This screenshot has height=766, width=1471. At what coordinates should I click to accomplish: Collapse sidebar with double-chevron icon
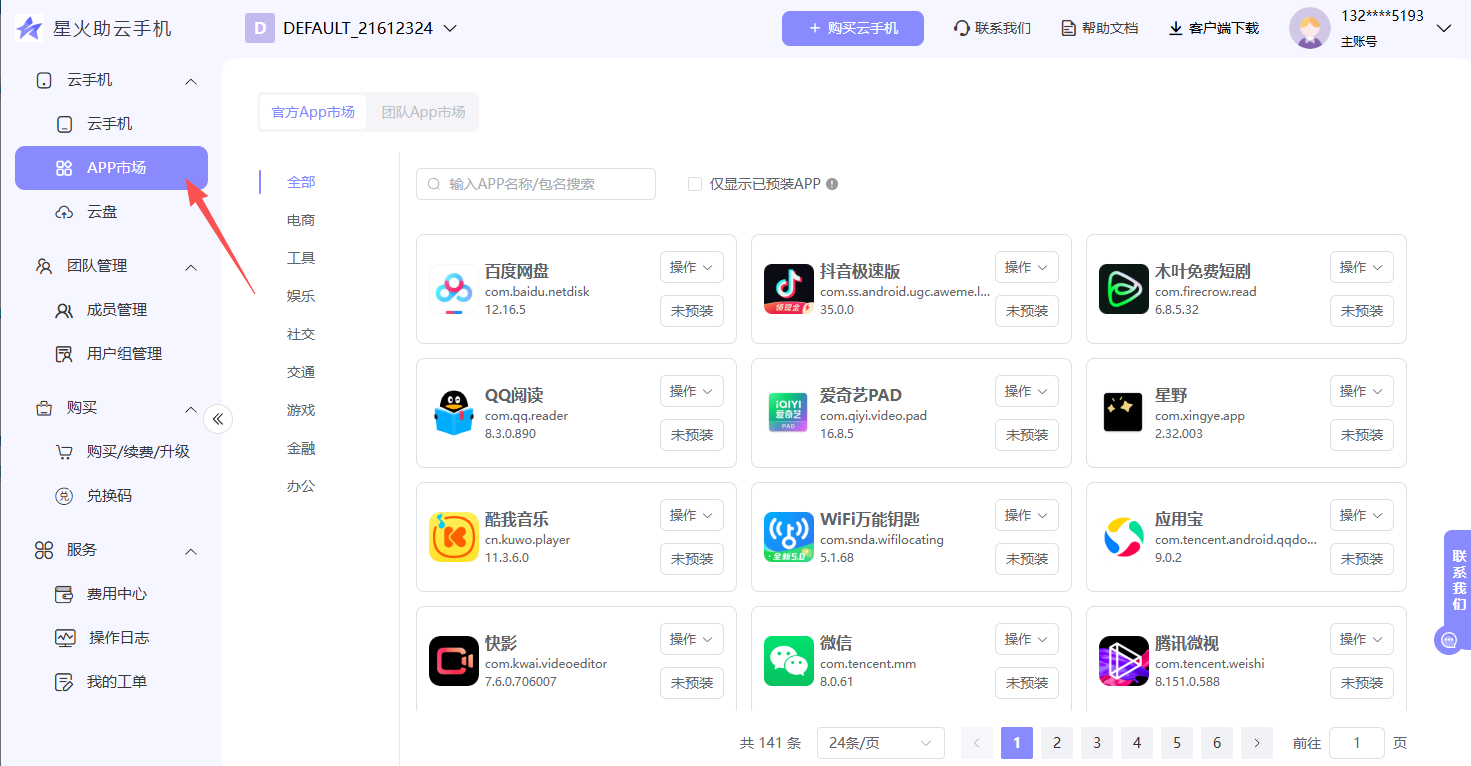[x=218, y=418]
